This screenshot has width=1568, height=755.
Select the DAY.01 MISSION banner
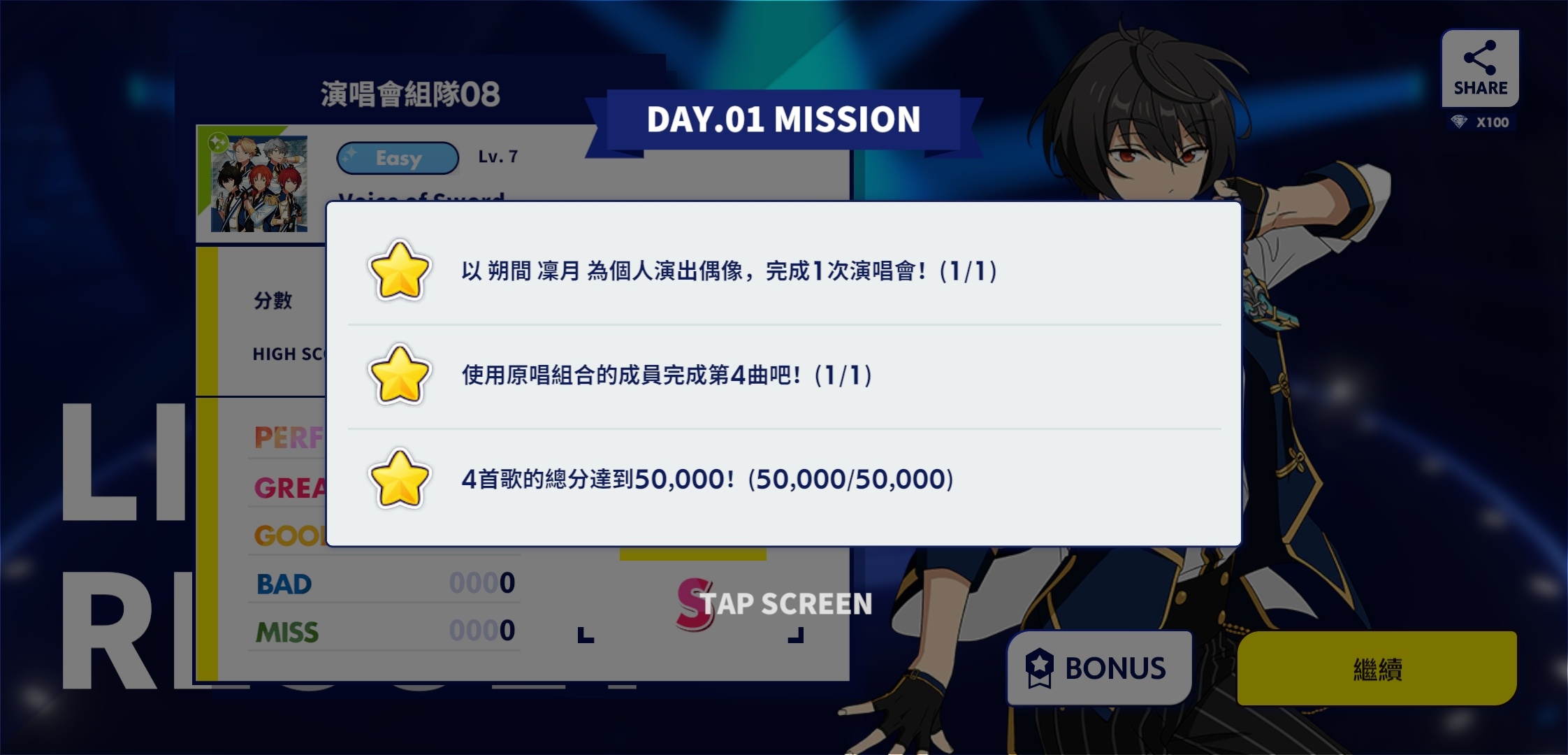(x=783, y=120)
